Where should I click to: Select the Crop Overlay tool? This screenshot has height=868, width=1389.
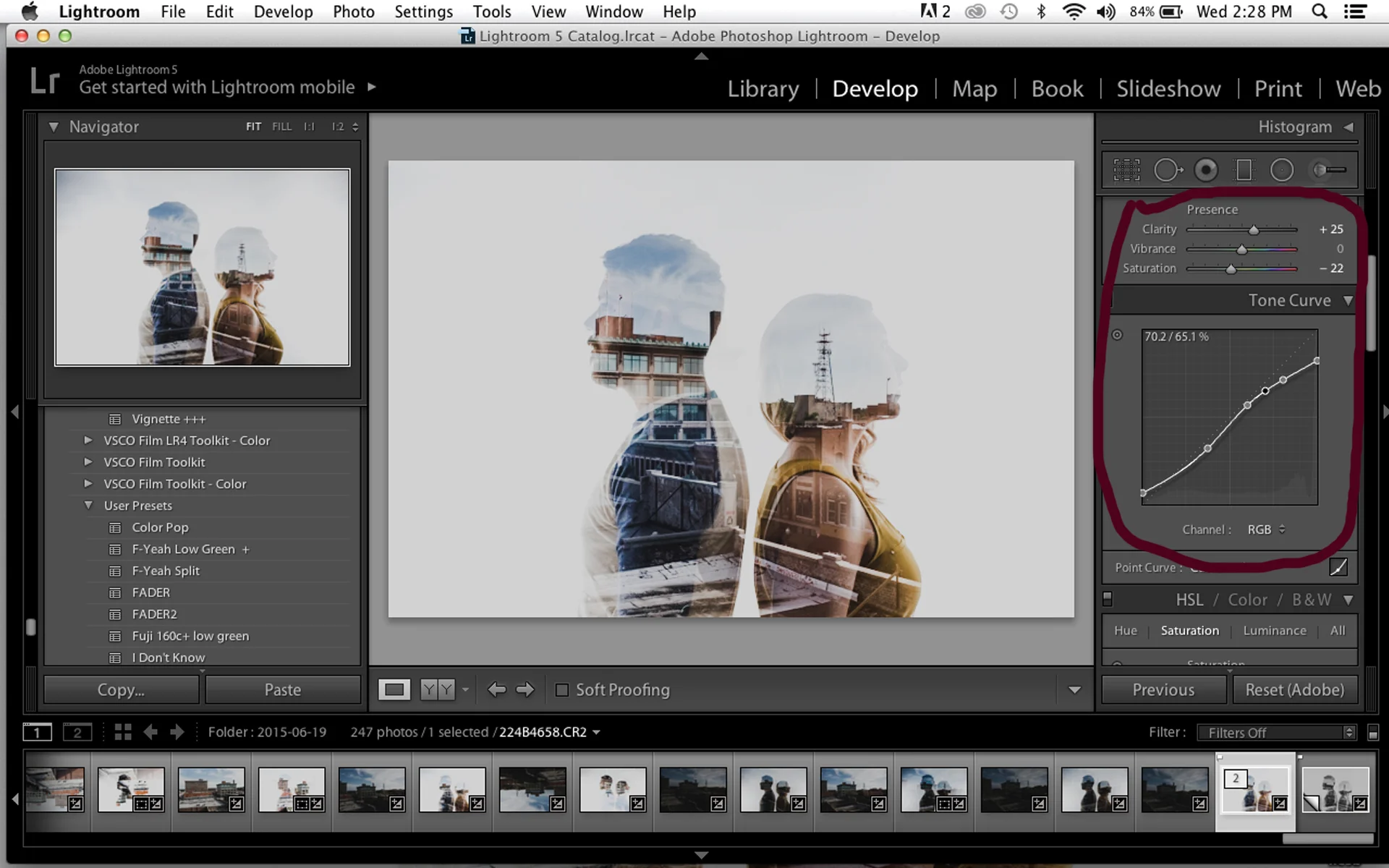1126,170
